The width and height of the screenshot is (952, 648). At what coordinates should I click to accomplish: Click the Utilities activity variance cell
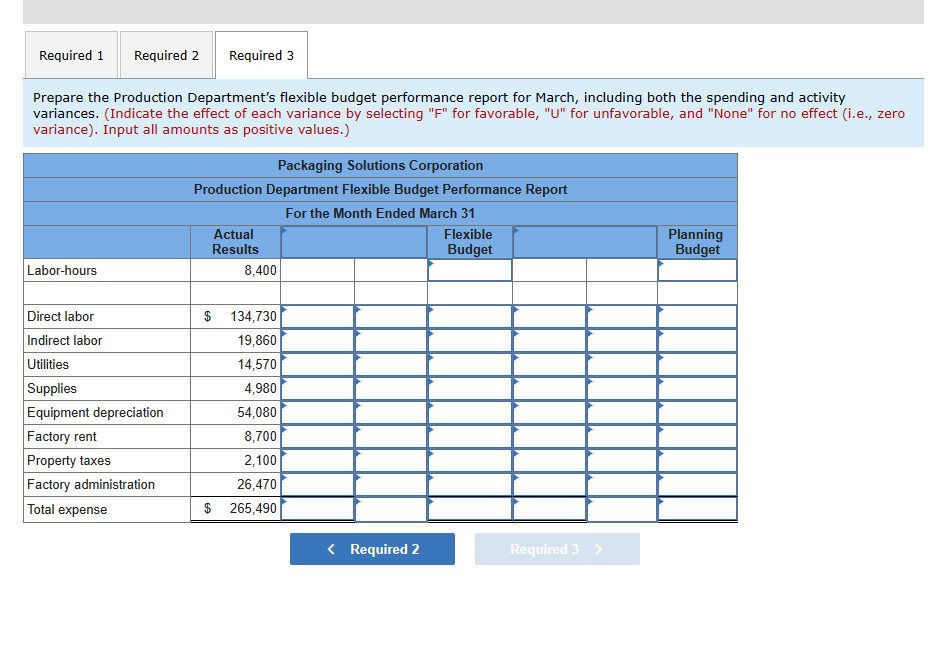(549, 364)
